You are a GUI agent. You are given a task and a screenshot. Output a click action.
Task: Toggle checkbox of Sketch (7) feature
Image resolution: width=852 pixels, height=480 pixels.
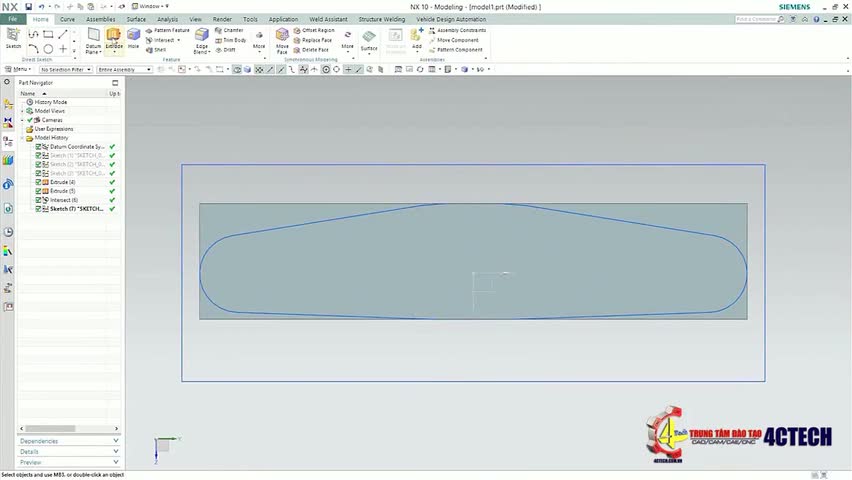[x=39, y=209]
